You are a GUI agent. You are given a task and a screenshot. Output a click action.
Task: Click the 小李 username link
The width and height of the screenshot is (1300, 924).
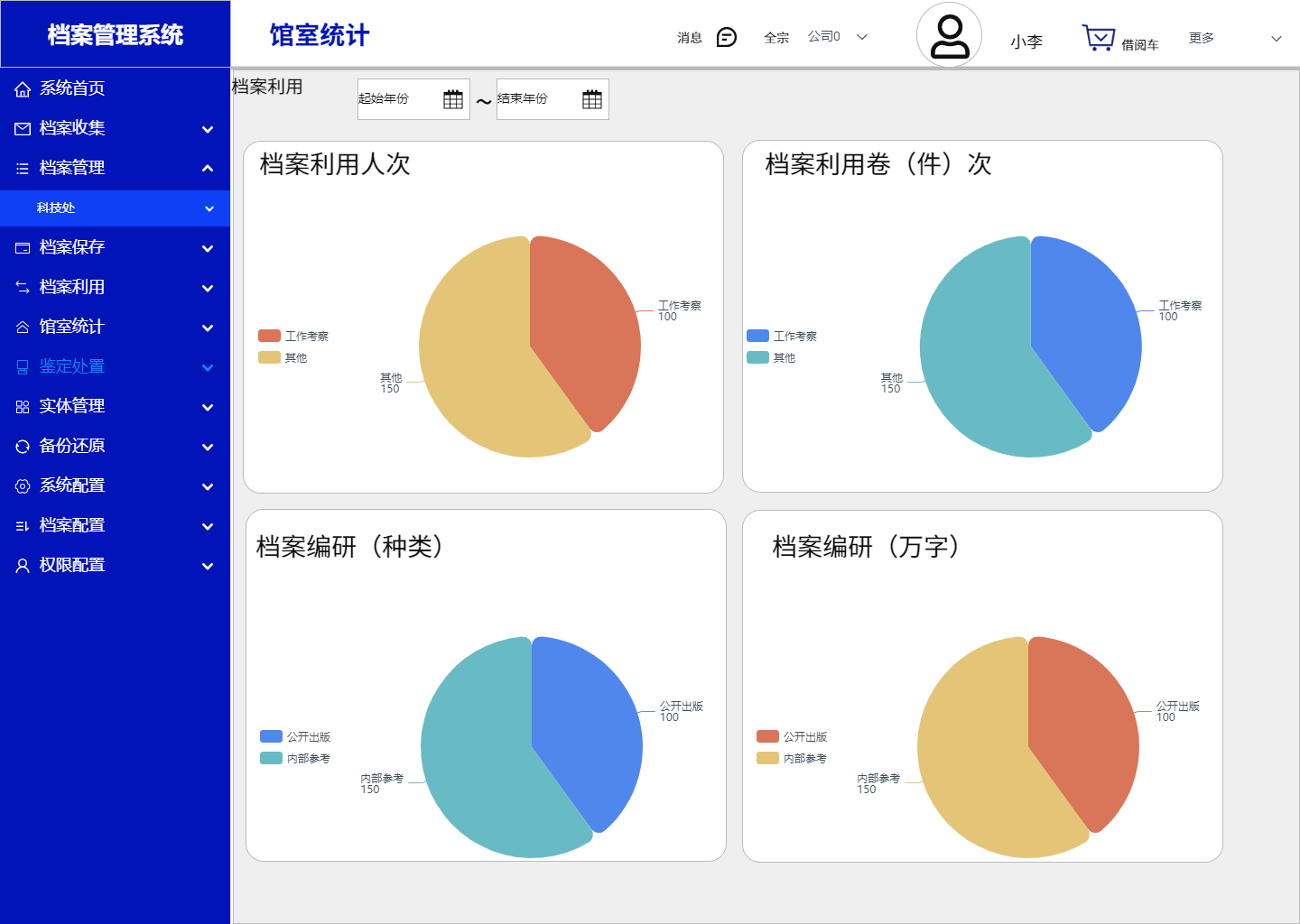[x=1026, y=42]
